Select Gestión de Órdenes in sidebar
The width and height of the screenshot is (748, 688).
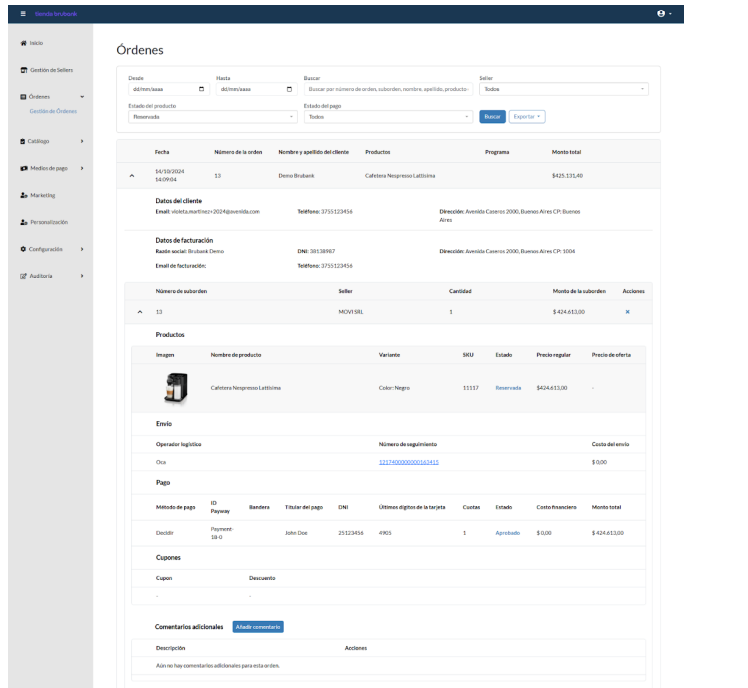(54, 110)
